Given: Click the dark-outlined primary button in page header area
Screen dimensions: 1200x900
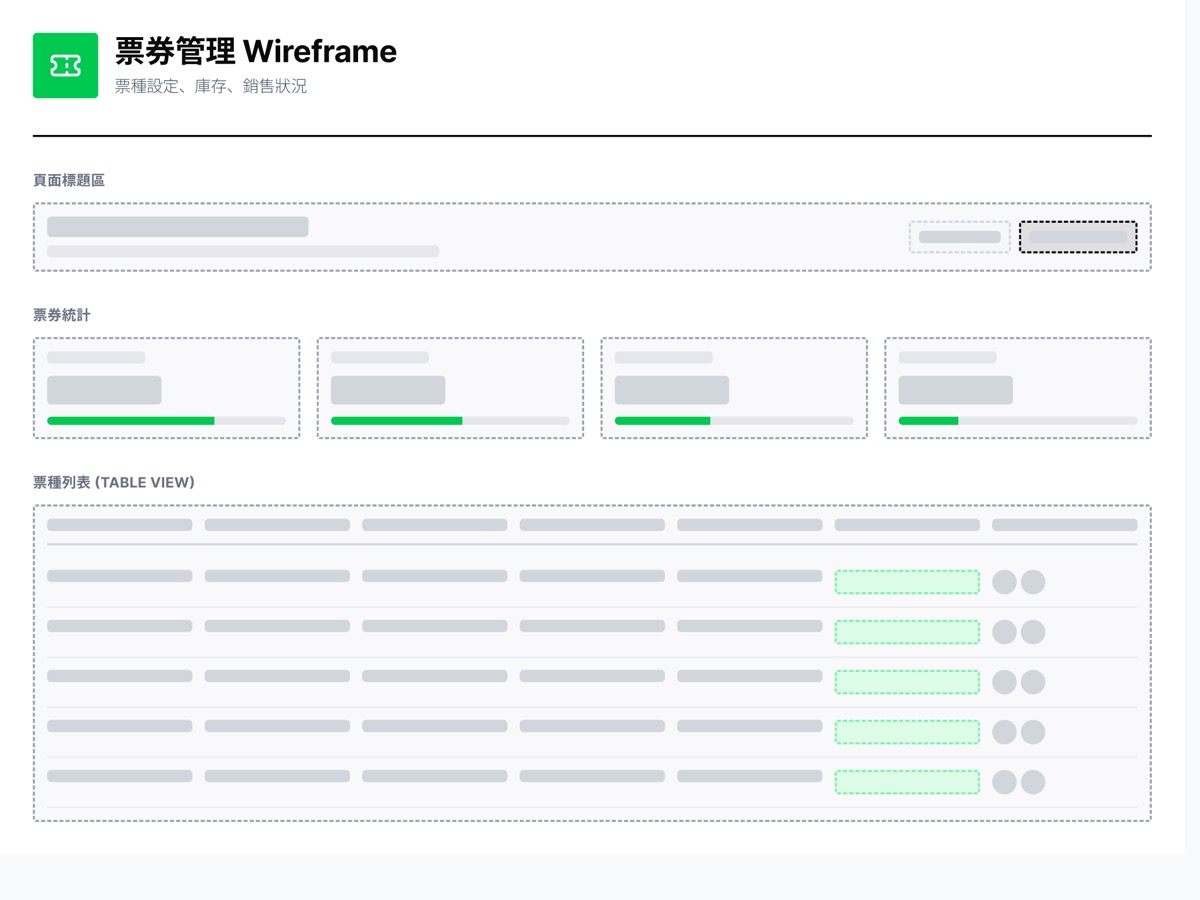Looking at the screenshot, I should point(1078,237).
